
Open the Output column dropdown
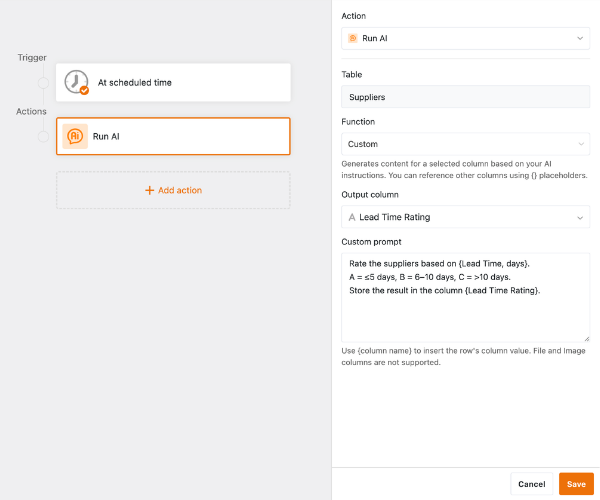(465, 217)
